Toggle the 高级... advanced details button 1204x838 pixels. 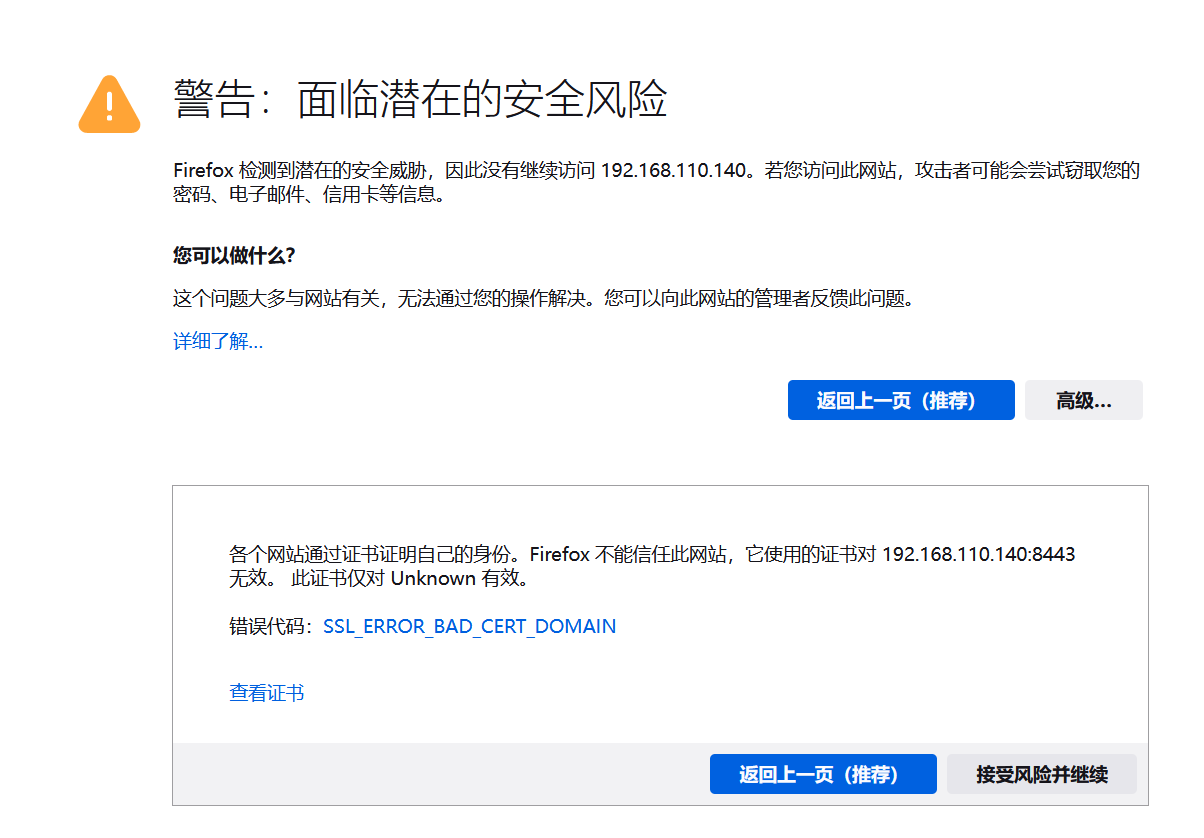(1083, 400)
